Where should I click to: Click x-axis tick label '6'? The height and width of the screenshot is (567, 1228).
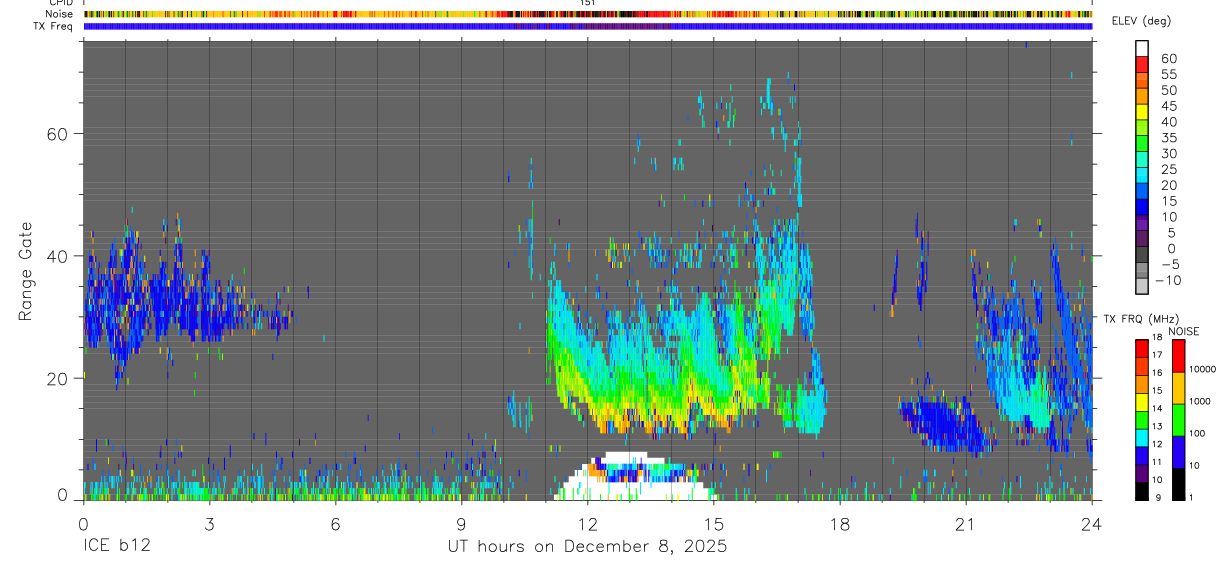(335, 523)
